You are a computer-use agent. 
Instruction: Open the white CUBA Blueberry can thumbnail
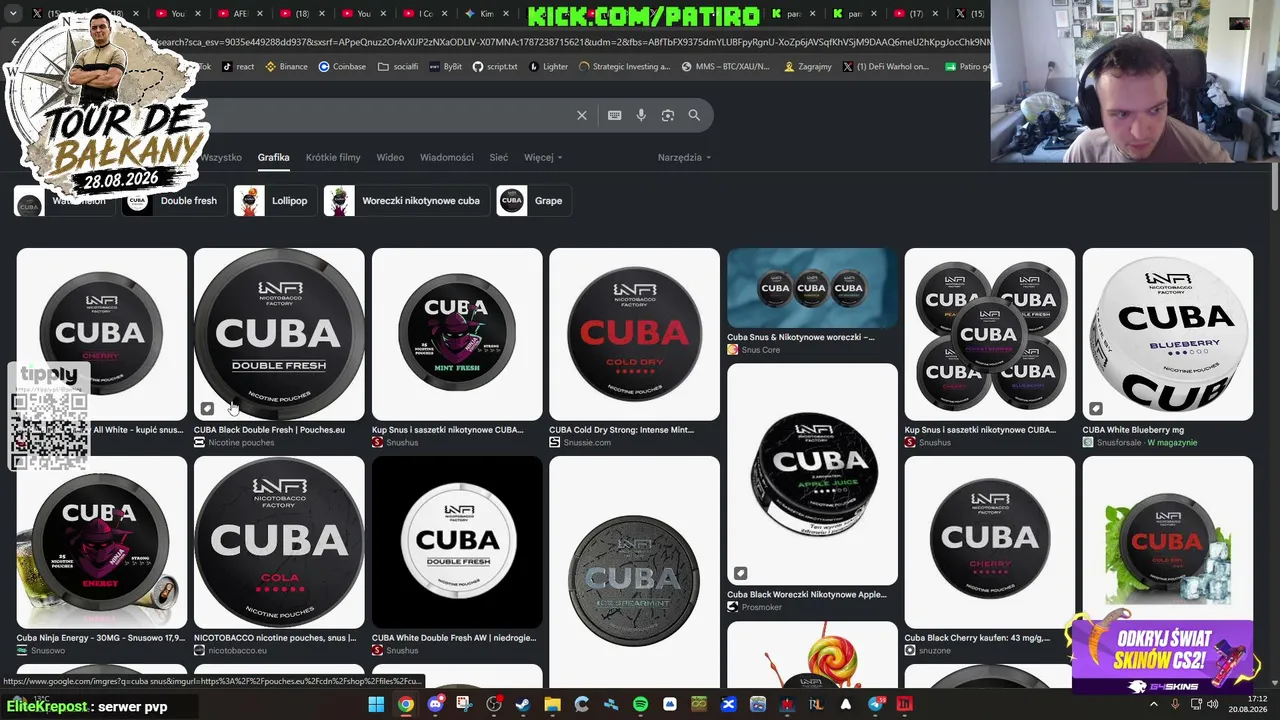point(1167,334)
